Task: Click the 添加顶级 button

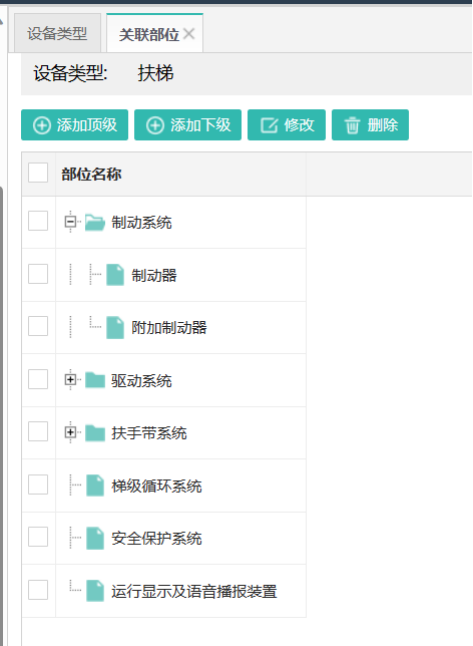Action: [75, 125]
